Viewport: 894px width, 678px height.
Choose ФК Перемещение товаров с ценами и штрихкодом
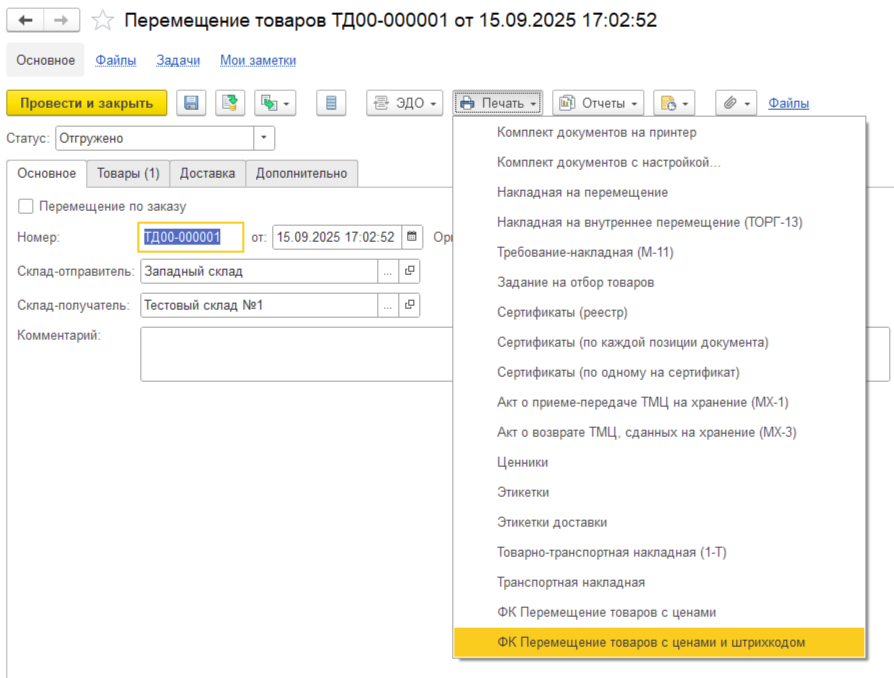[x=659, y=643]
